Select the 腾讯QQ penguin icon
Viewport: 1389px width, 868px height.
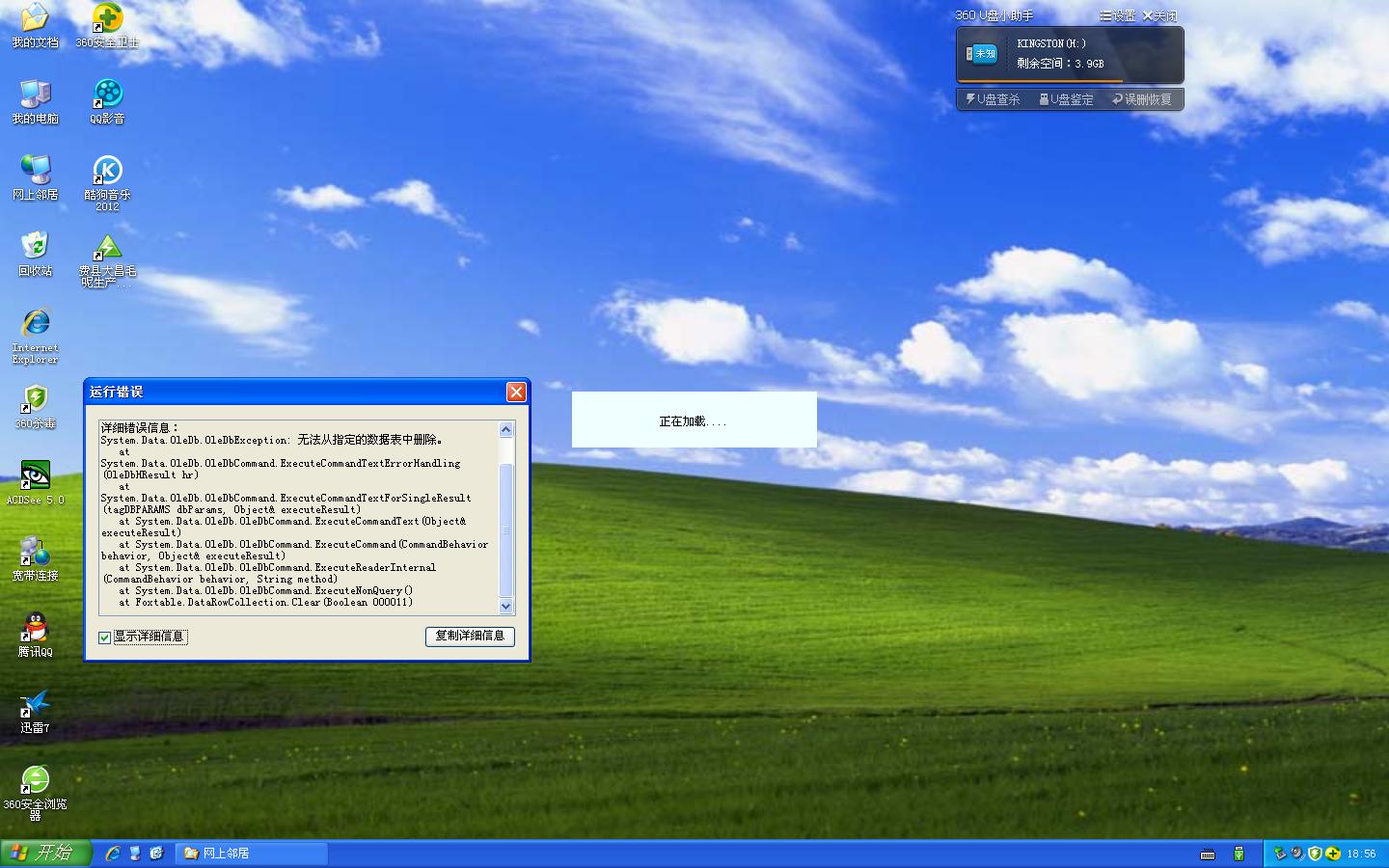coord(35,628)
